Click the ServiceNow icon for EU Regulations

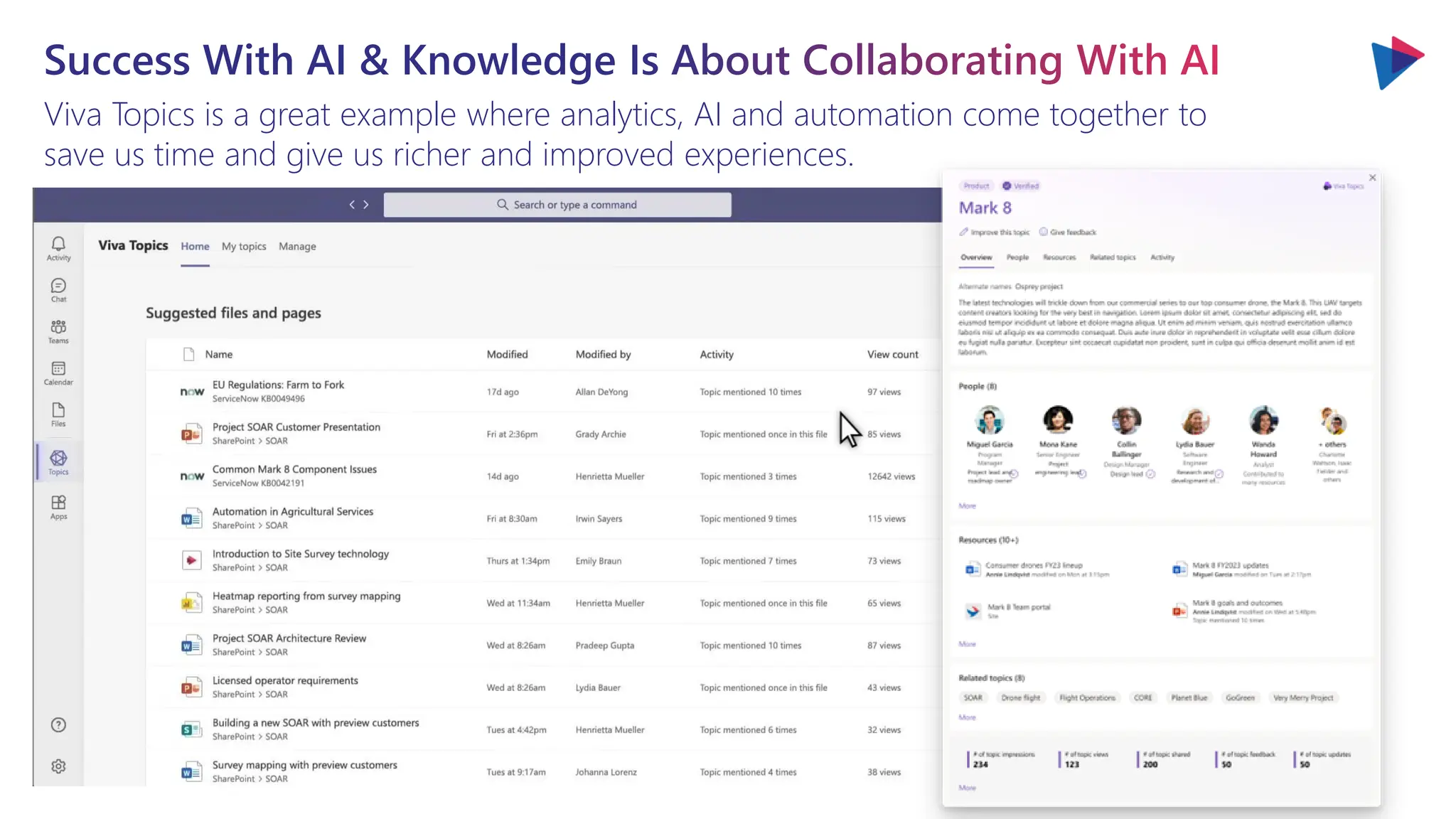(x=192, y=392)
